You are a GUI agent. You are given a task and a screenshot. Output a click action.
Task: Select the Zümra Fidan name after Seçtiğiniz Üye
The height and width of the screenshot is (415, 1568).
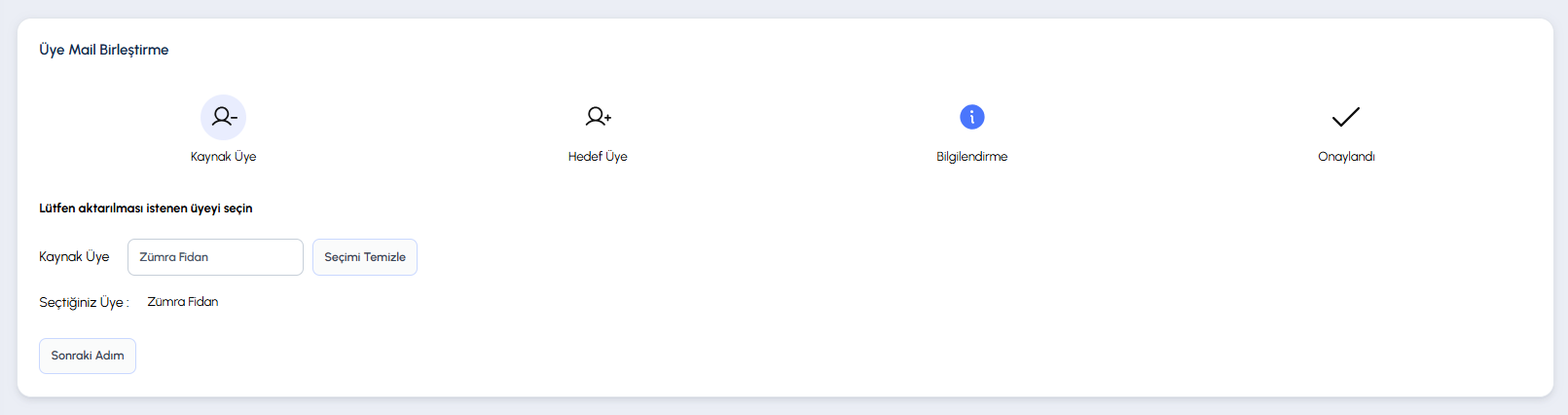[x=183, y=302]
